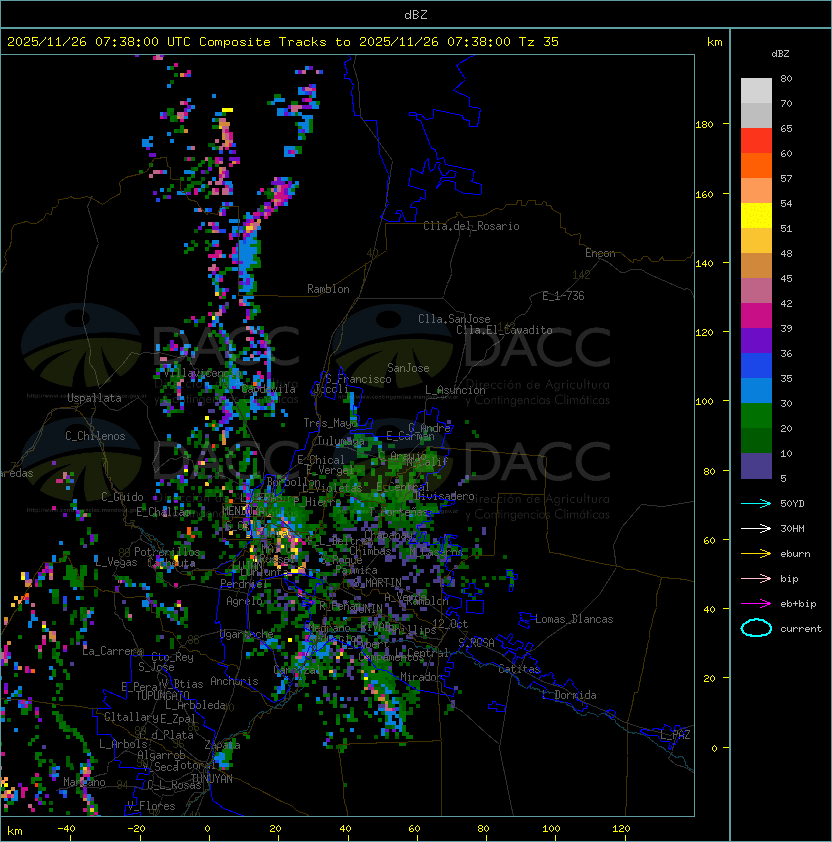Click the TUPUNGATO map label
Screen dimensions: 832x842
pos(162,696)
